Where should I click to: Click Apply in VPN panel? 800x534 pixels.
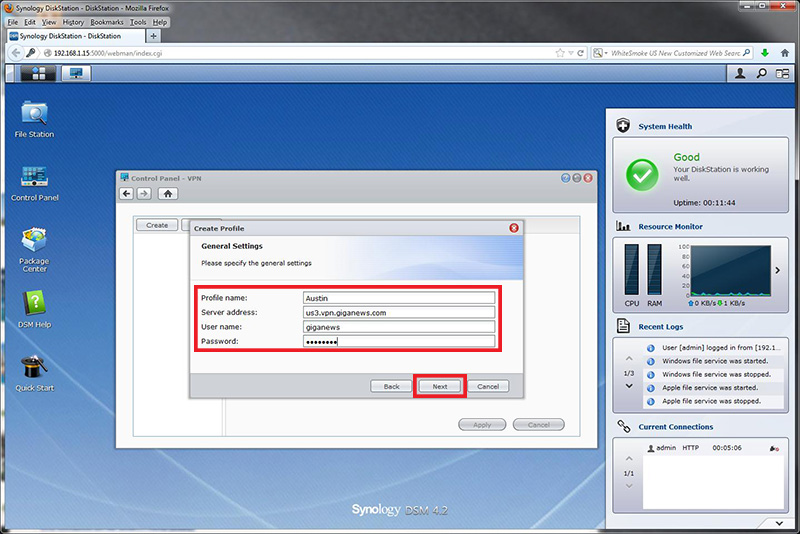click(482, 424)
